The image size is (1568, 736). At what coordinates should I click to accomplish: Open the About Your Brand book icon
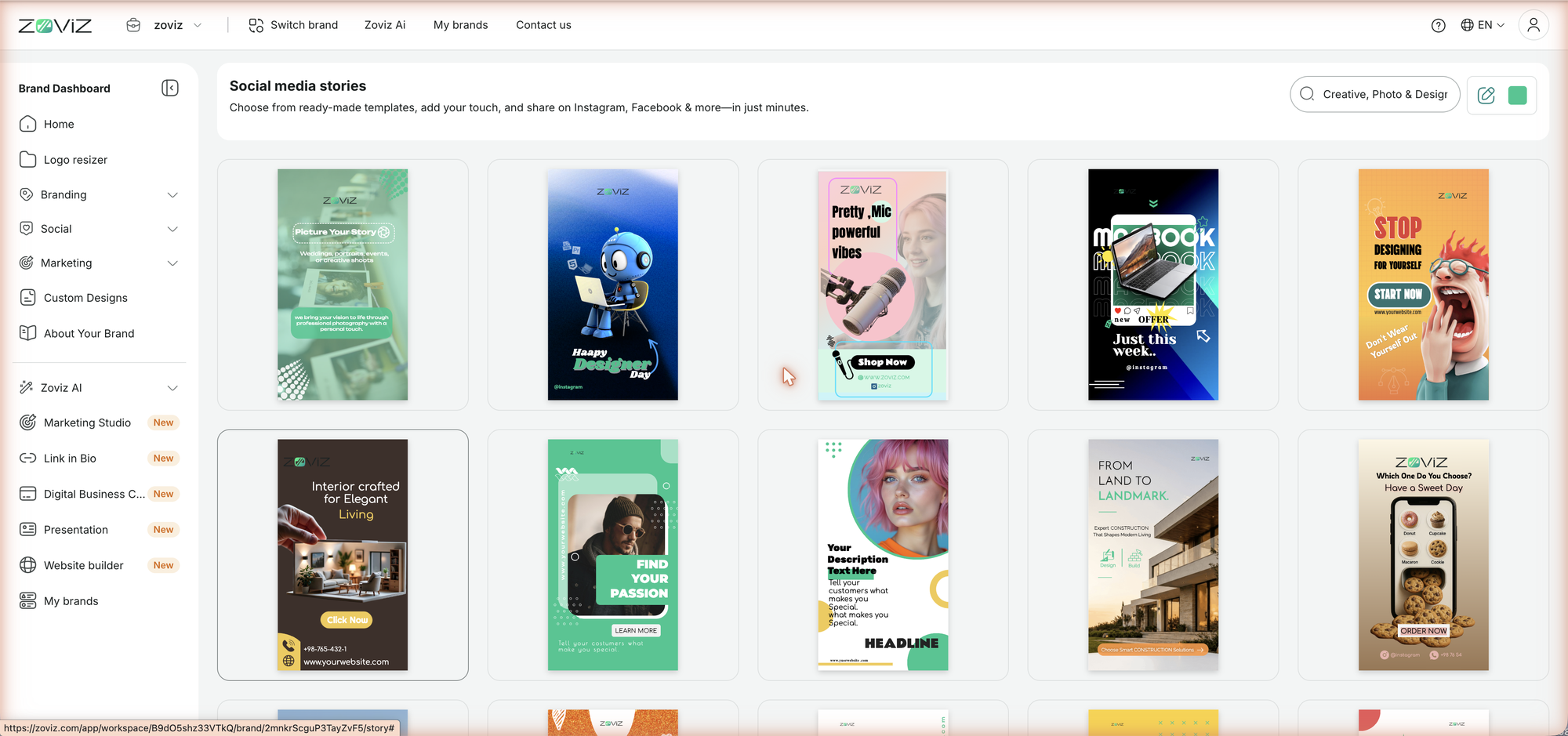tap(27, 333)
